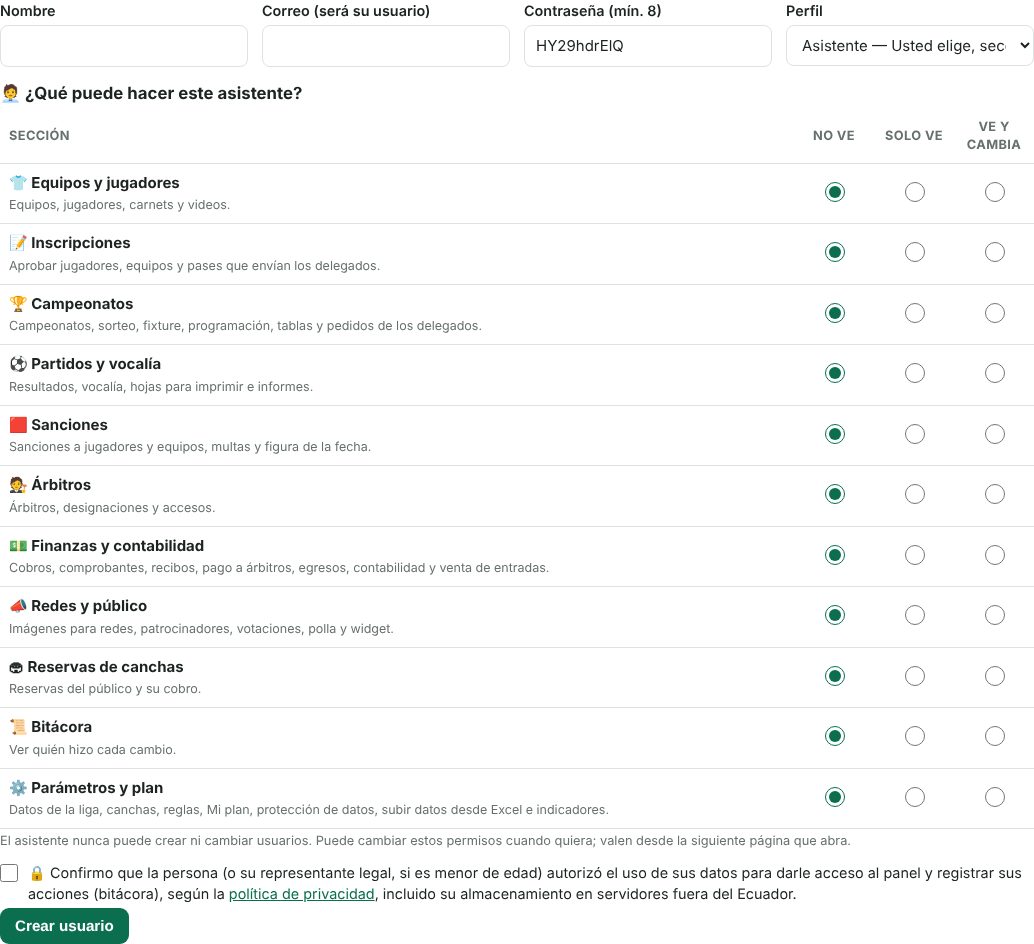
Task: Set Equipos y jugadores to Solo ve
Action: (915, 192)
